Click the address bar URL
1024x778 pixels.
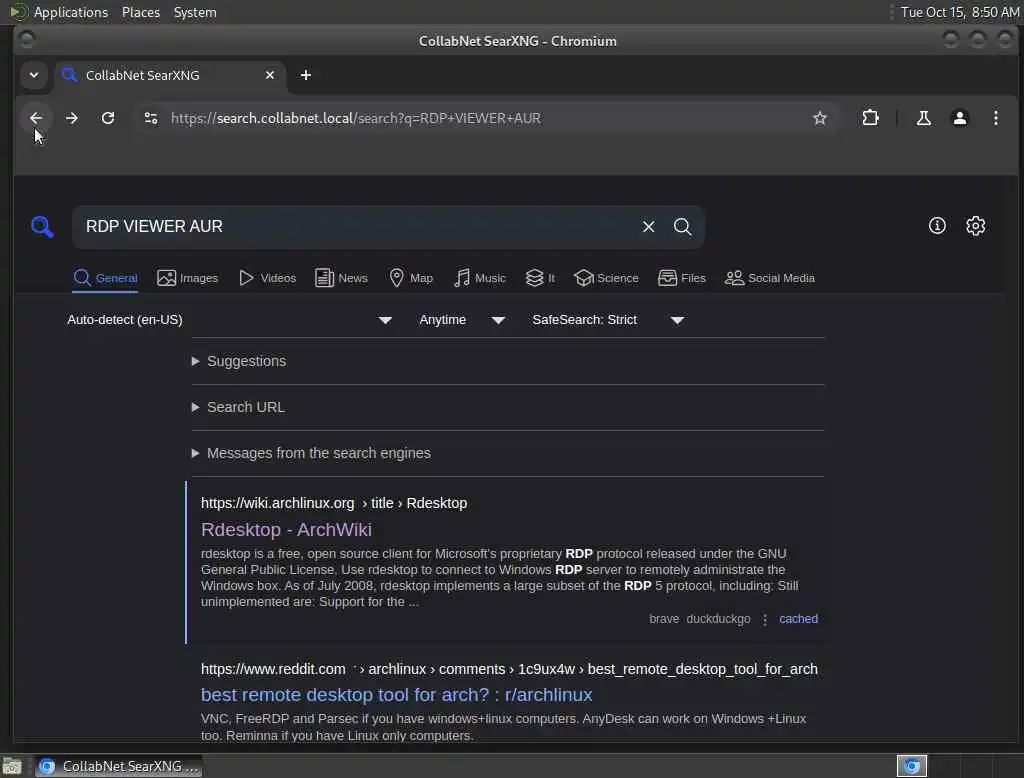(356, 118)
